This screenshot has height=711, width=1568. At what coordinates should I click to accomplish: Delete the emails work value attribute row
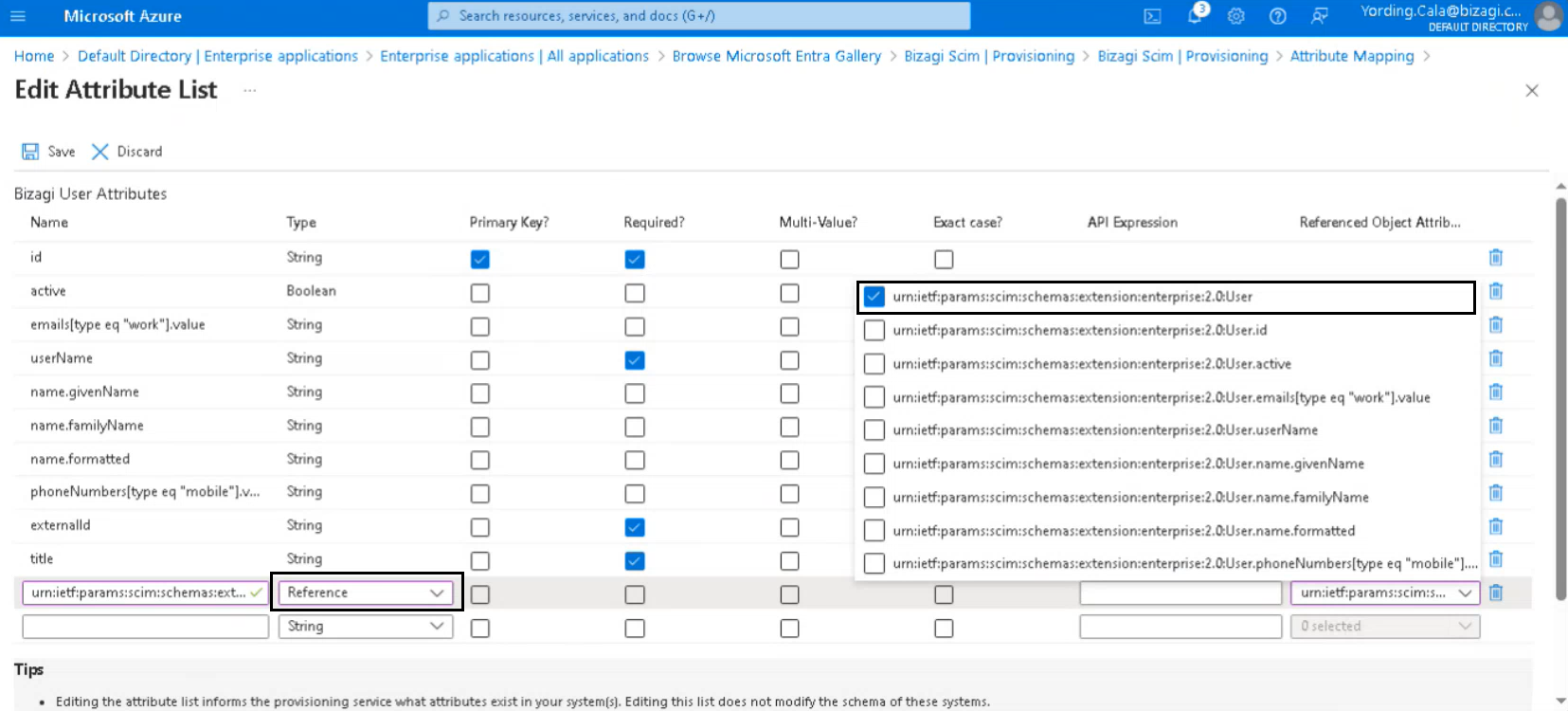coord(1496,325)
